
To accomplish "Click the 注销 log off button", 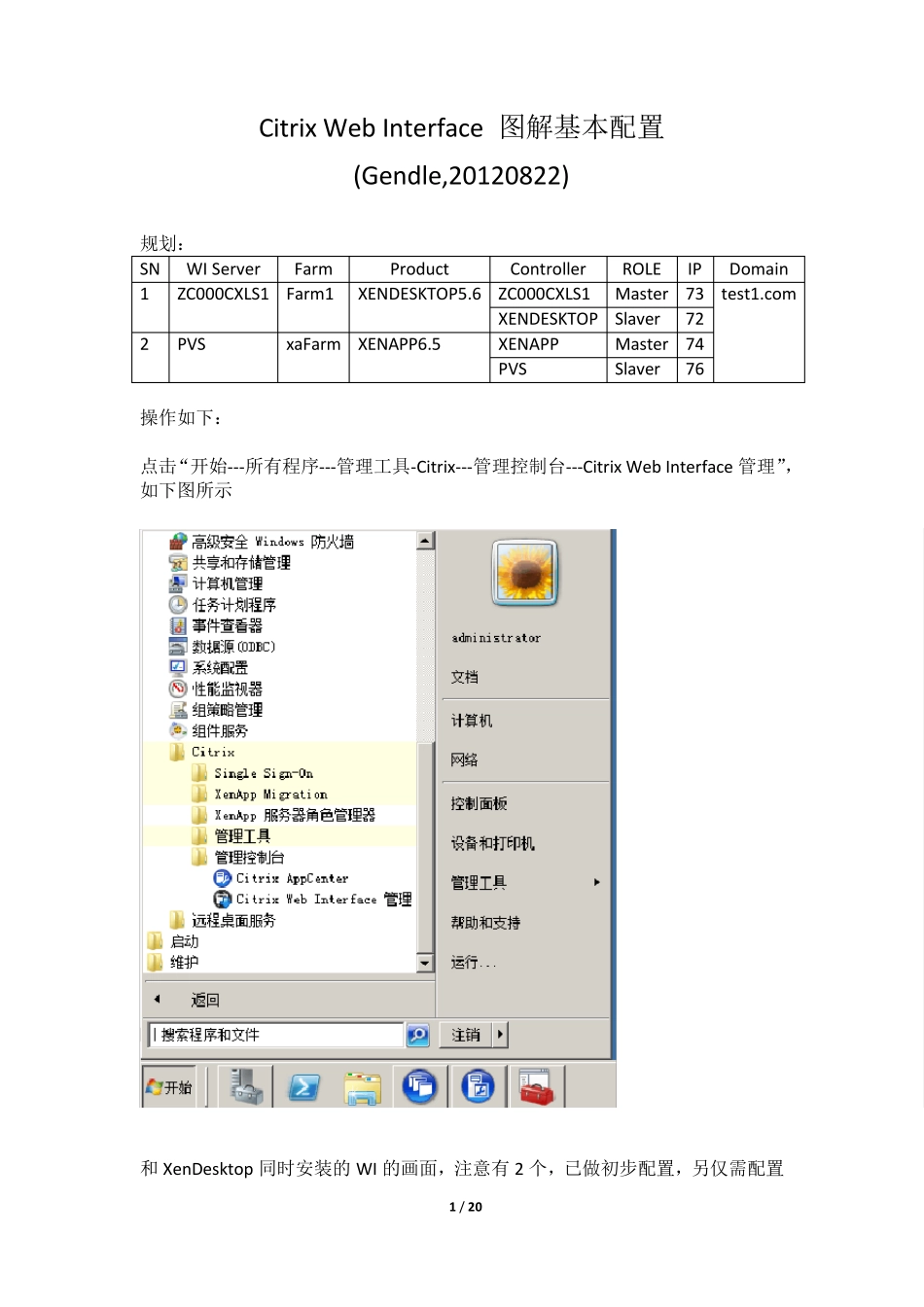I will click(x=466, y=1035).
